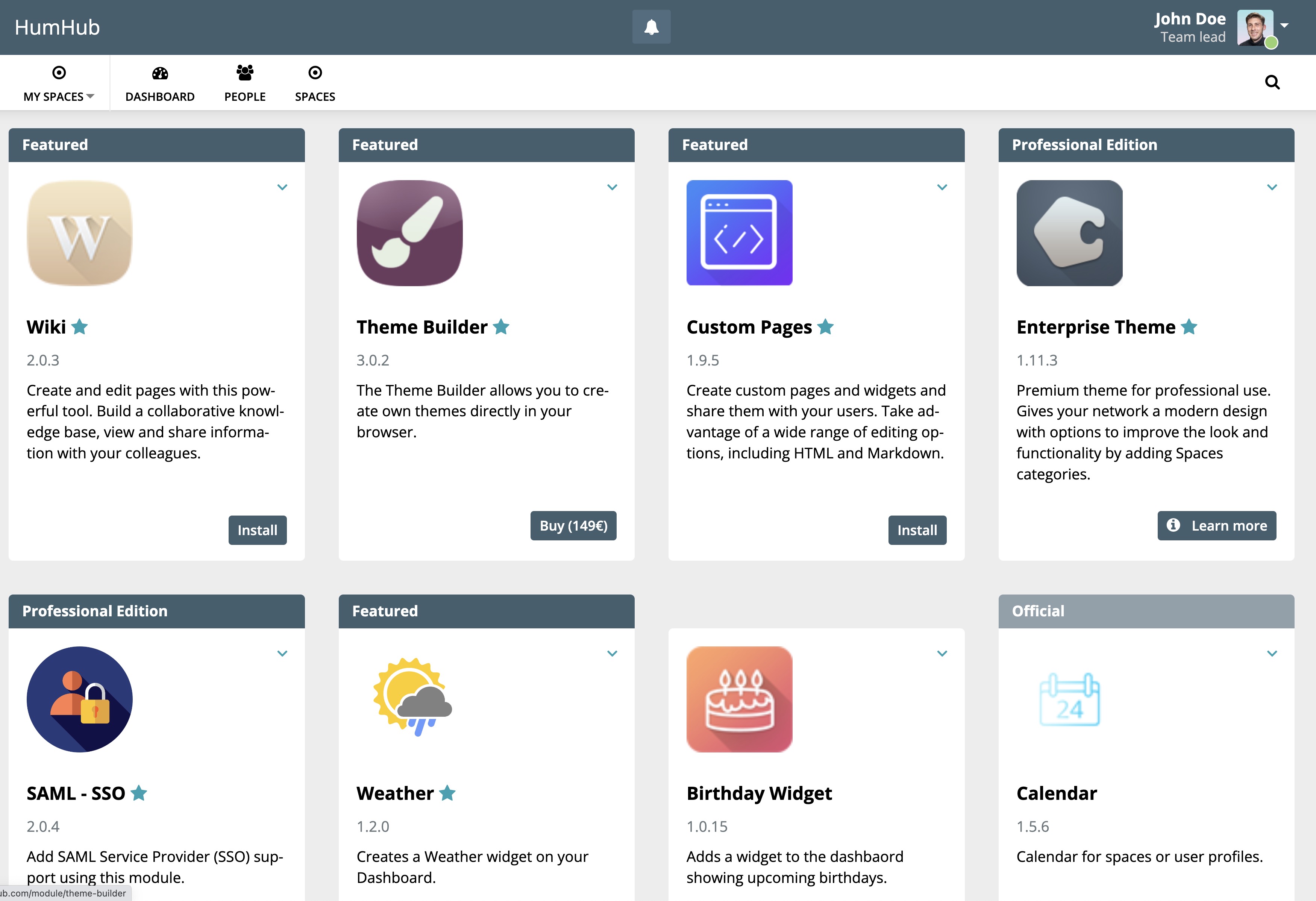This screenshot has width=1316, height=901.
Task: Switch to the People tab
Action: tap(244, 83)
